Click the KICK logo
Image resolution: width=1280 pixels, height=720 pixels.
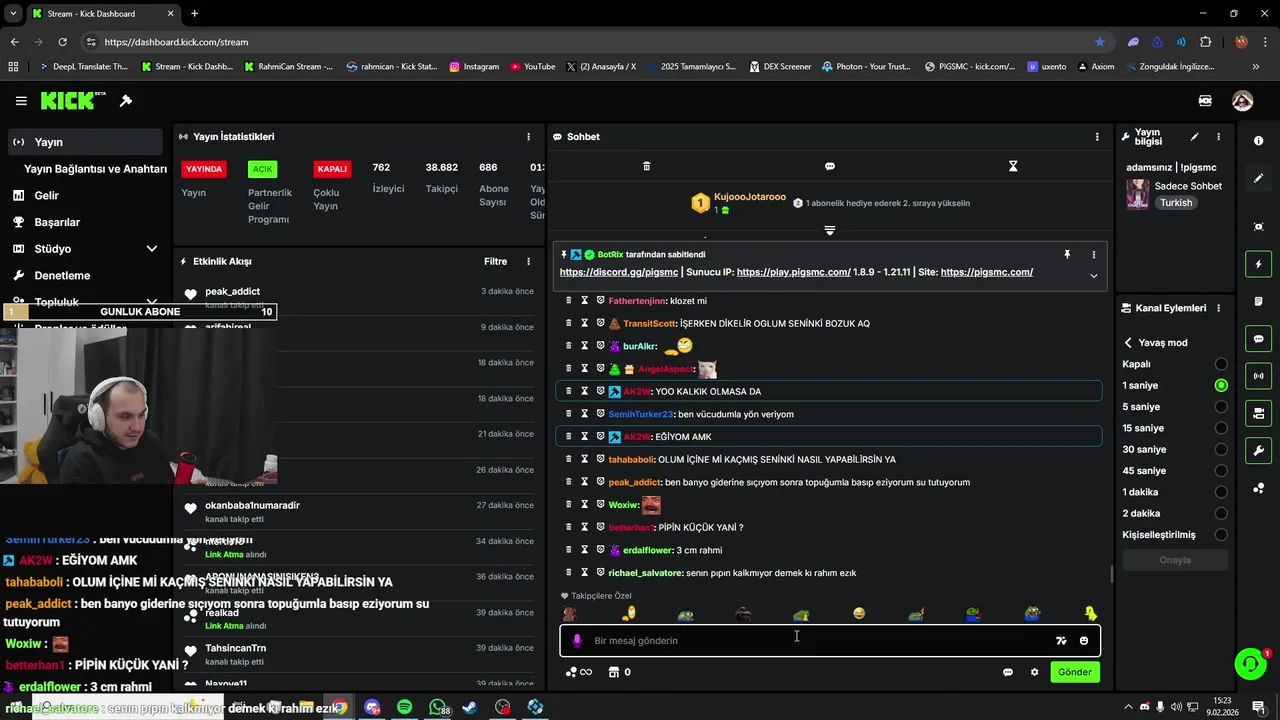[73, 101]
